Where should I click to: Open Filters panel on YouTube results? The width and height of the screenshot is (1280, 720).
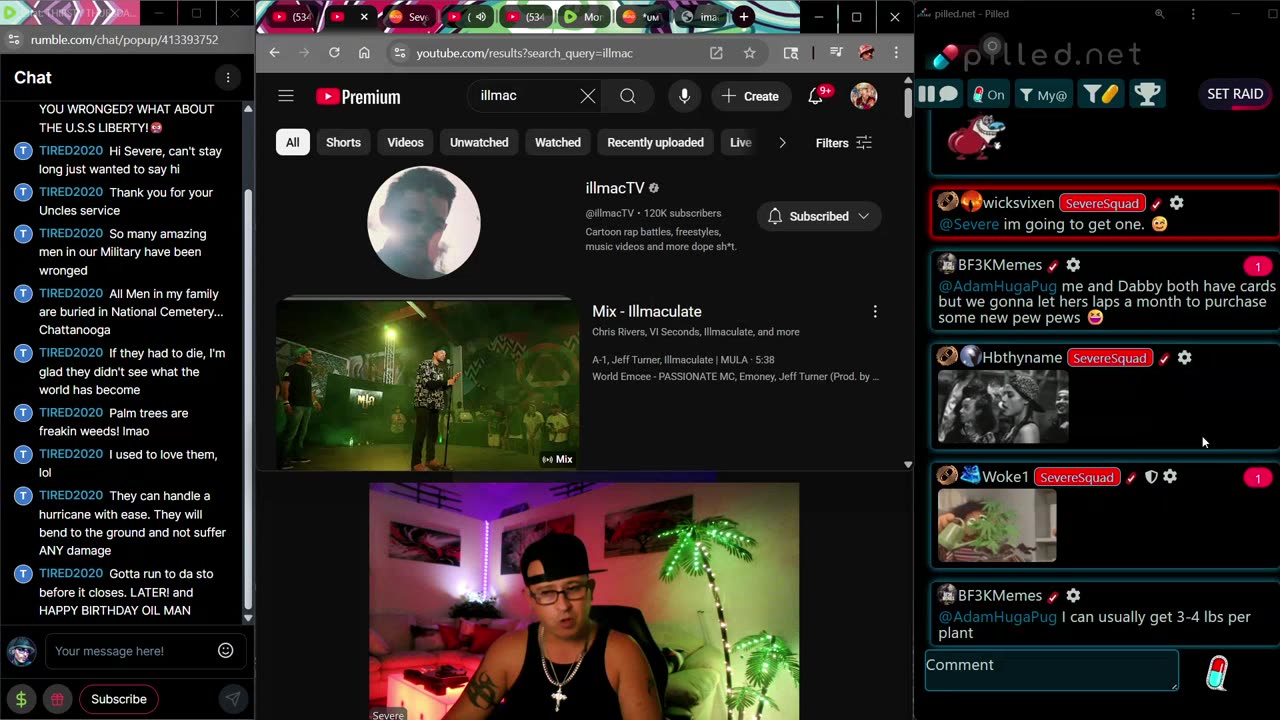point(844,142)
